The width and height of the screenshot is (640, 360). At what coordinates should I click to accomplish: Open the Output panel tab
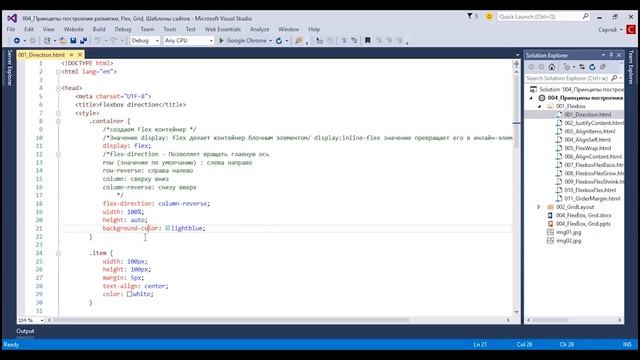point(25,331)
